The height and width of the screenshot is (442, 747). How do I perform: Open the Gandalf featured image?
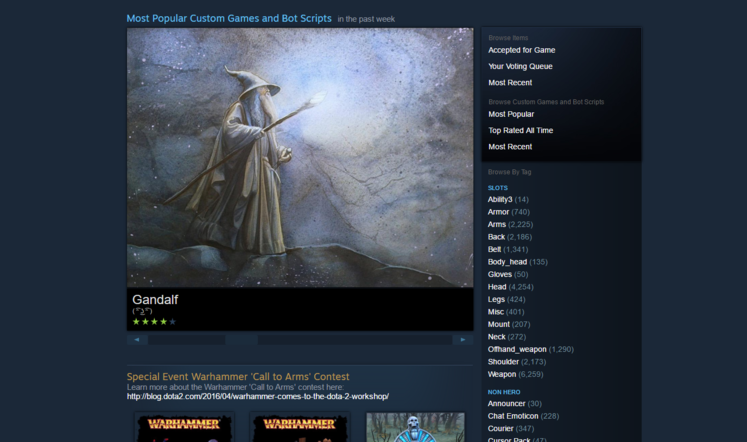tap(300, 158)
